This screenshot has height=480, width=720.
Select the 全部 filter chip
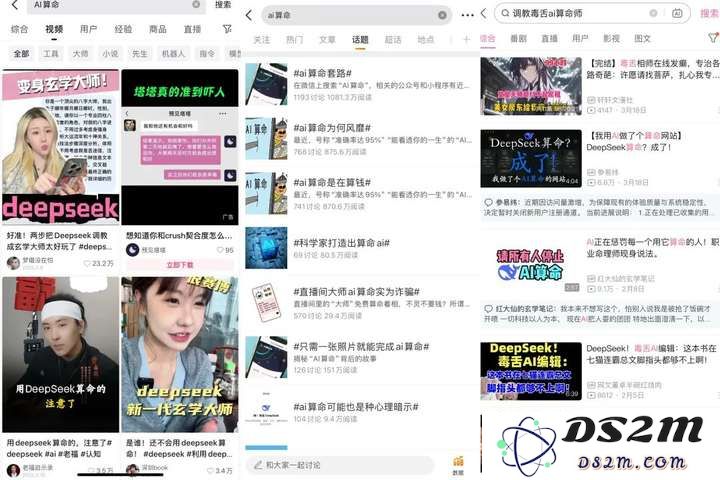pyautogui.click(x=21, y=54)
